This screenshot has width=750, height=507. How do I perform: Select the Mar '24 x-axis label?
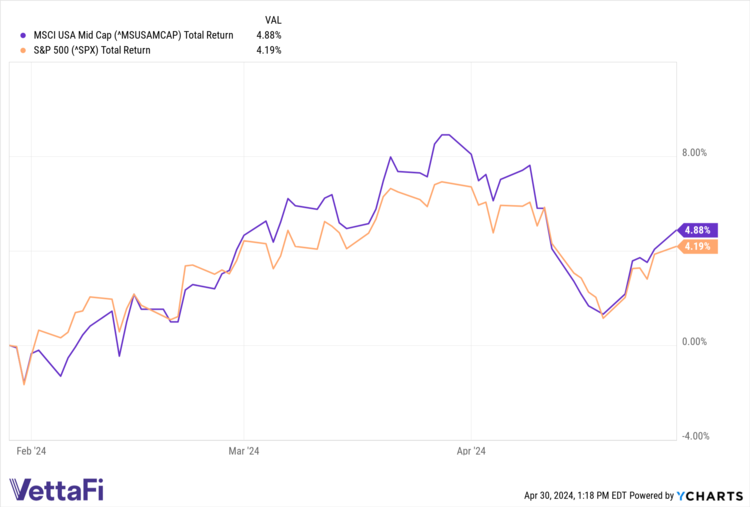point(244,451)
